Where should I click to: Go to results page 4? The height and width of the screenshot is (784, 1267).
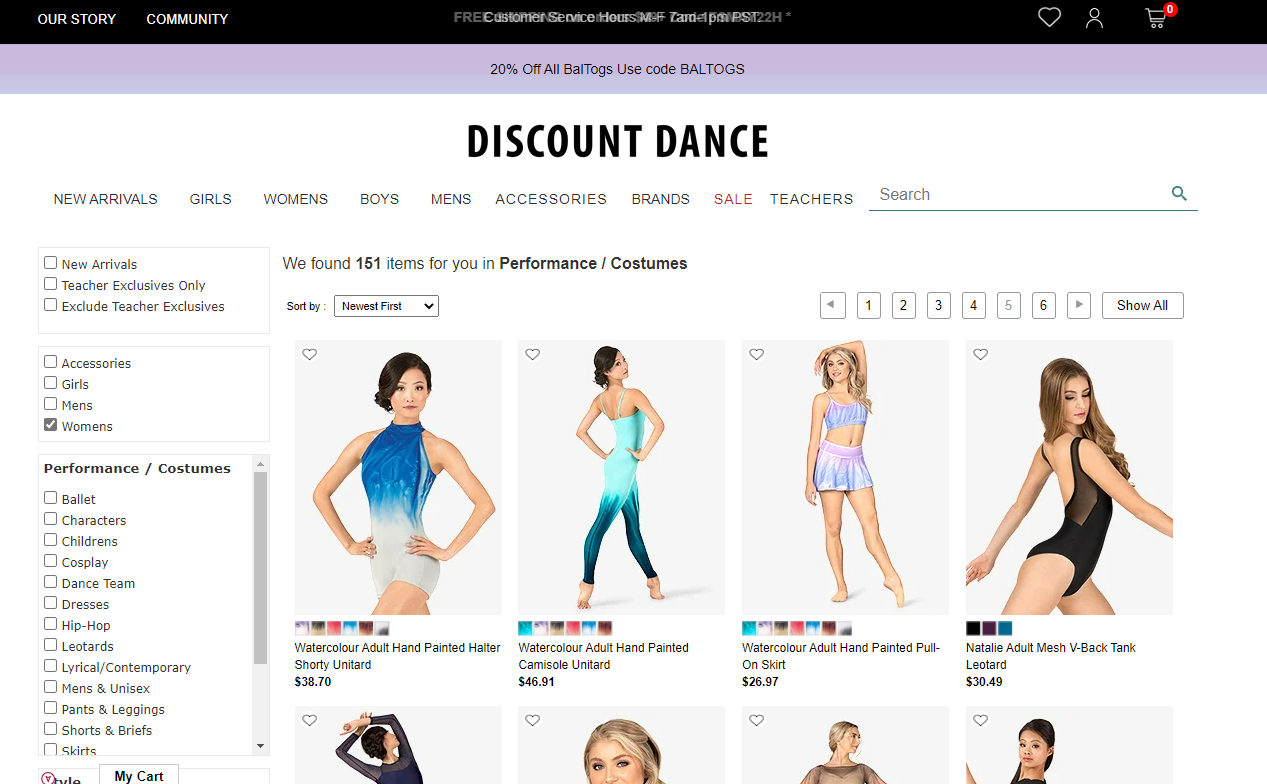pos(973,305)
